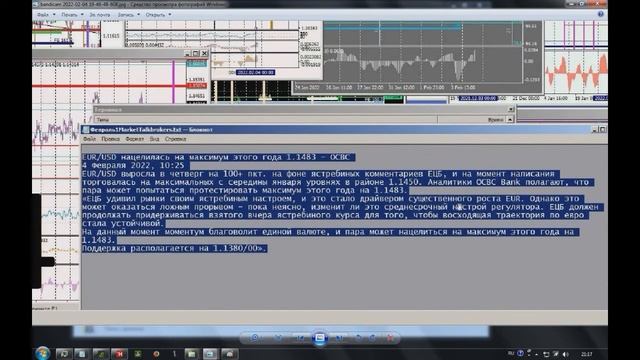Open the Печать dropdown in Photo Viewer

coord(72,14)
